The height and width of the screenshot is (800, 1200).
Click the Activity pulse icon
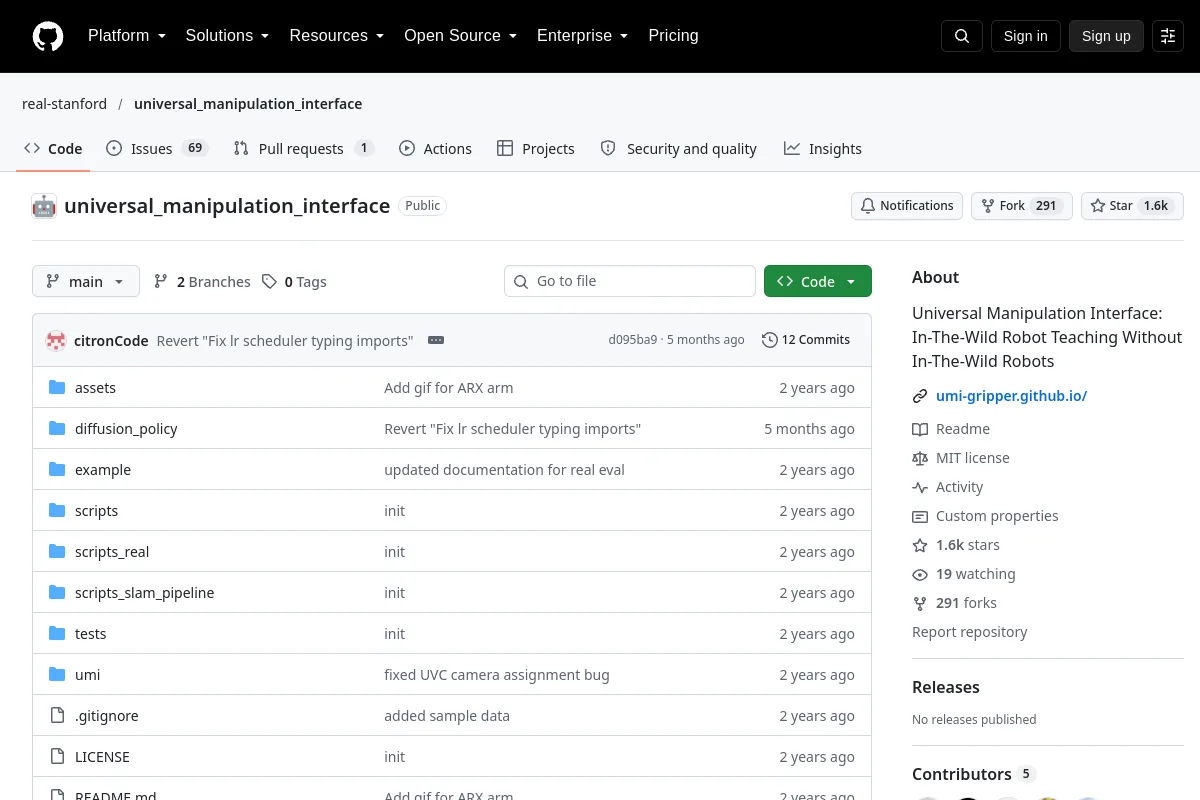click(920, 487)
